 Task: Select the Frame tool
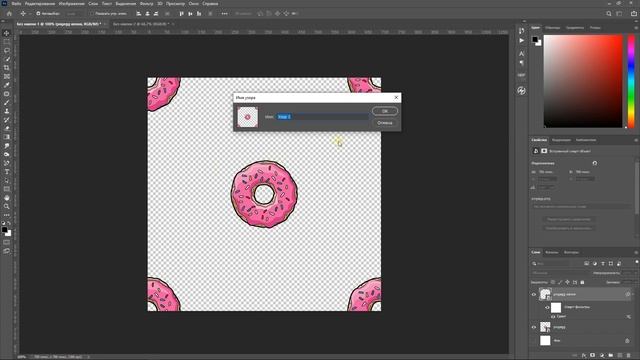(x=7, y=76)
